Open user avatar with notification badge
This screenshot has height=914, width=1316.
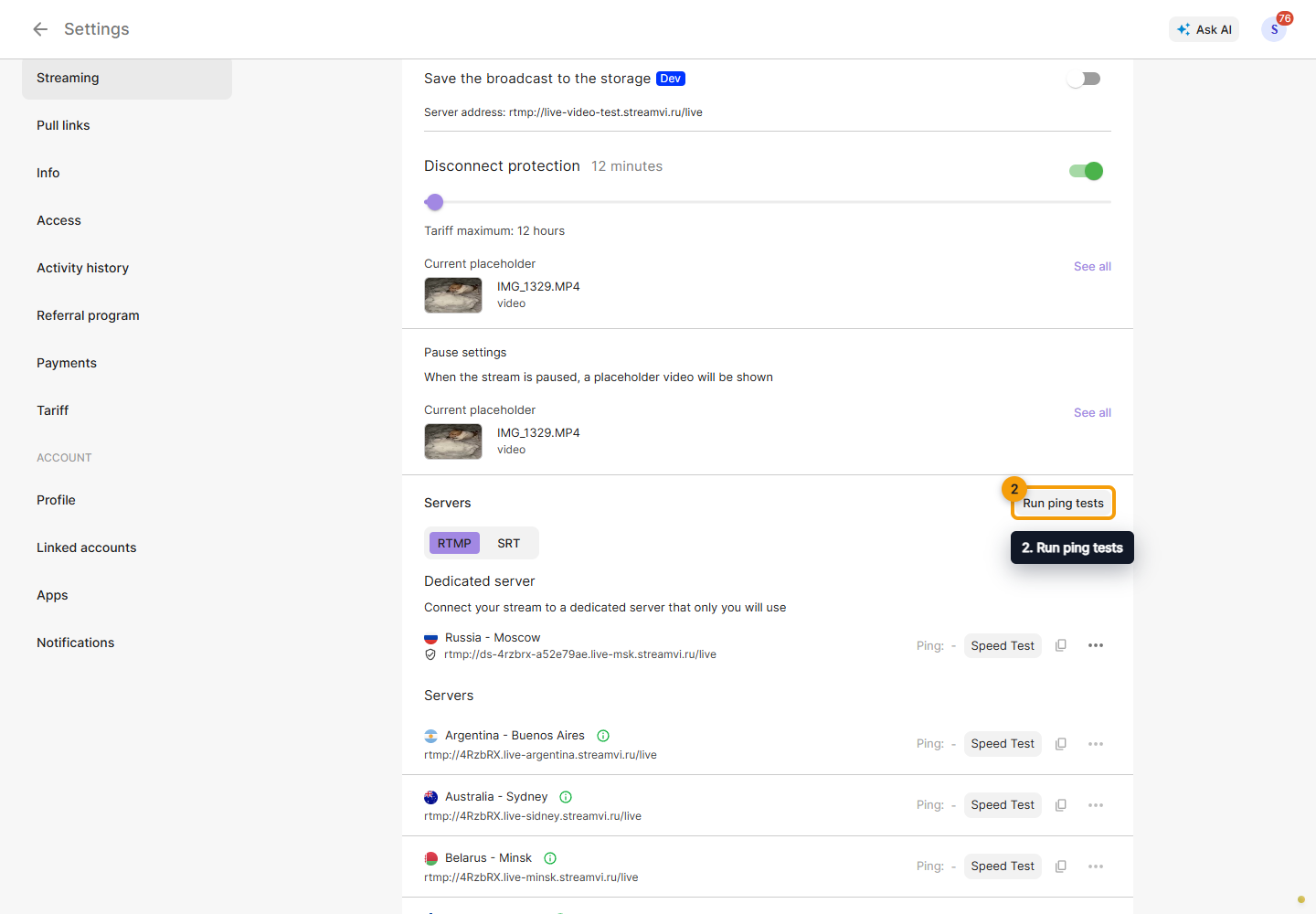[x=1275, y=29]
